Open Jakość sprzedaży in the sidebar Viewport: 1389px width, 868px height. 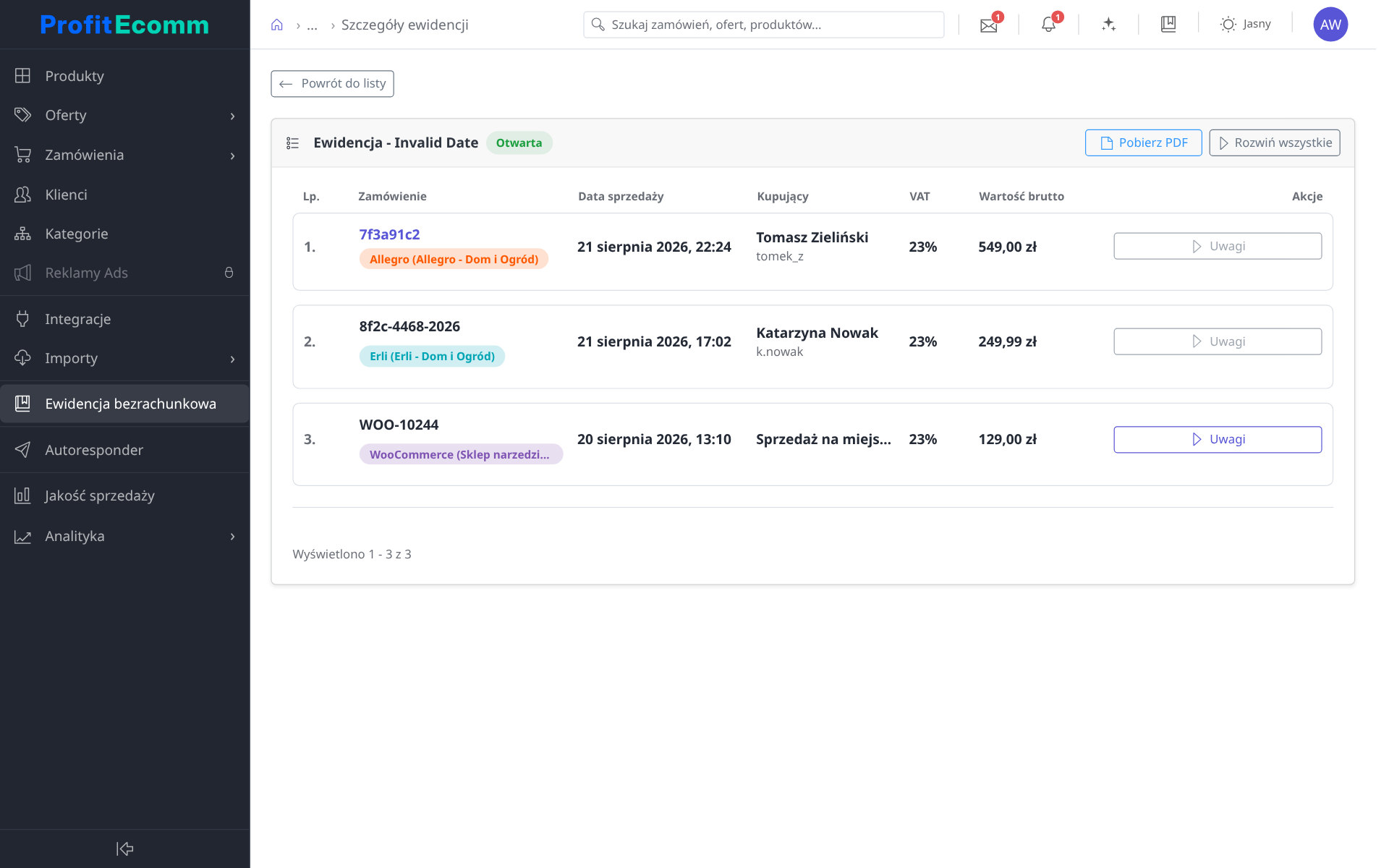pyautogui.click(x=124, y=495)
